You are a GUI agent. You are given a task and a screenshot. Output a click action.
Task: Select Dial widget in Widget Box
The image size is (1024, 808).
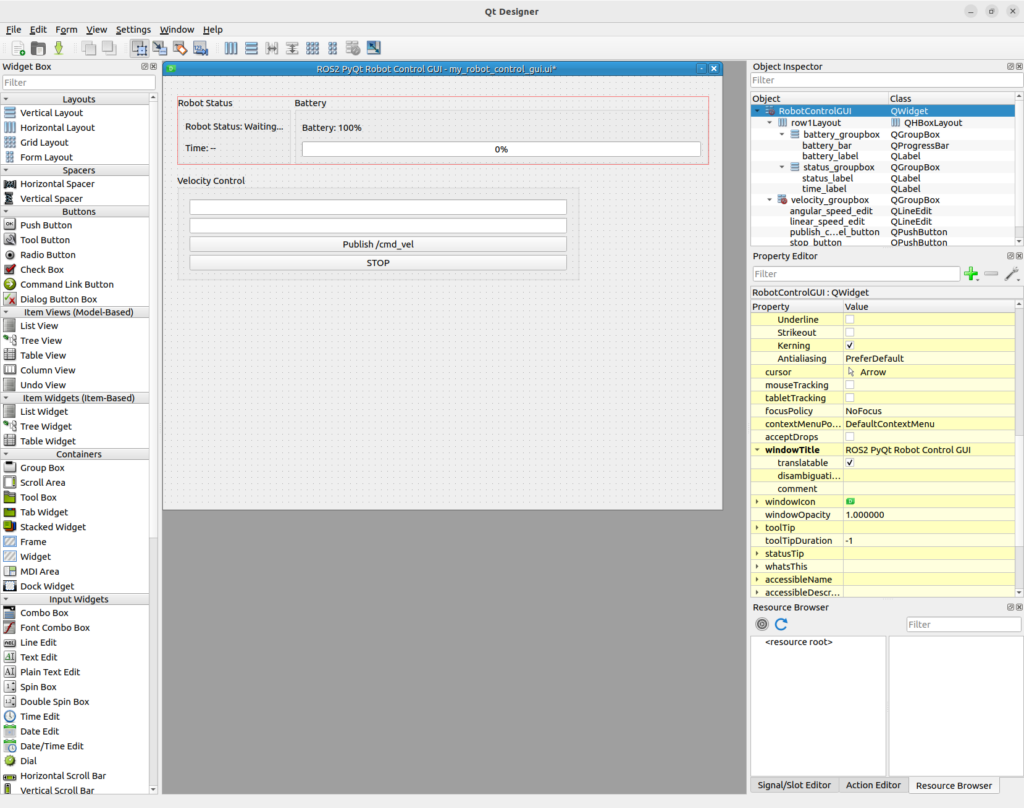pos(28,761)
